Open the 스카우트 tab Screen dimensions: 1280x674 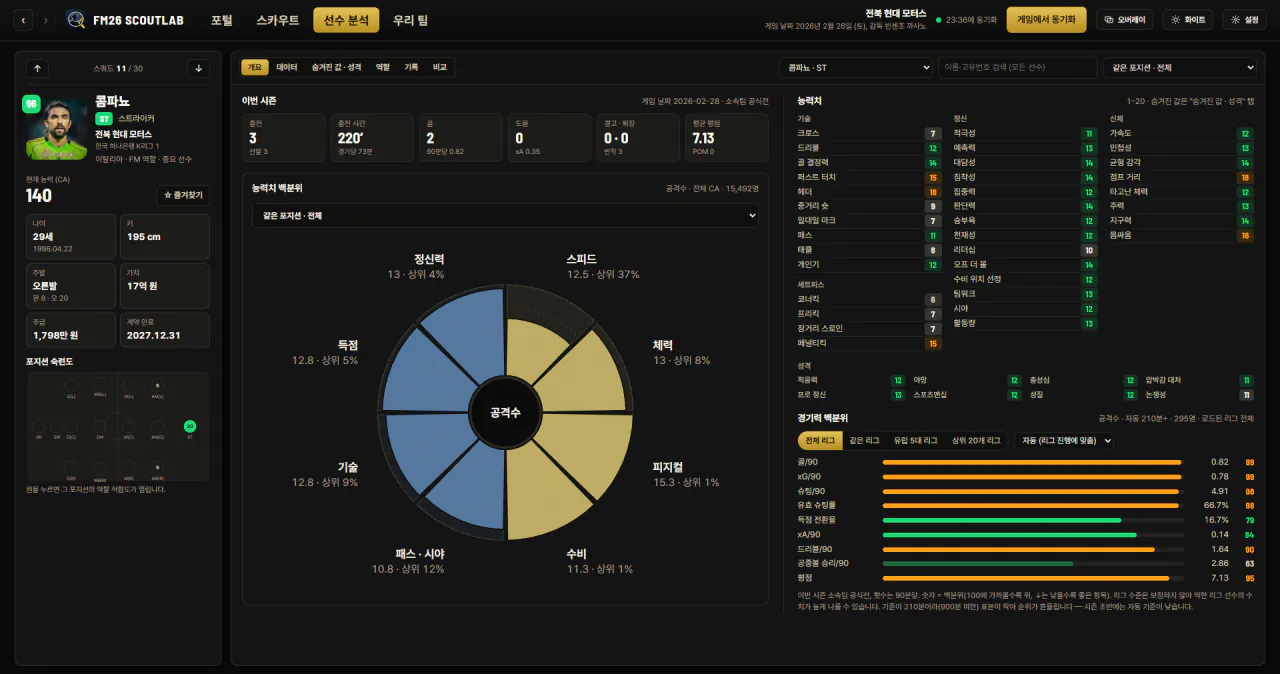(x=277, y=20)
